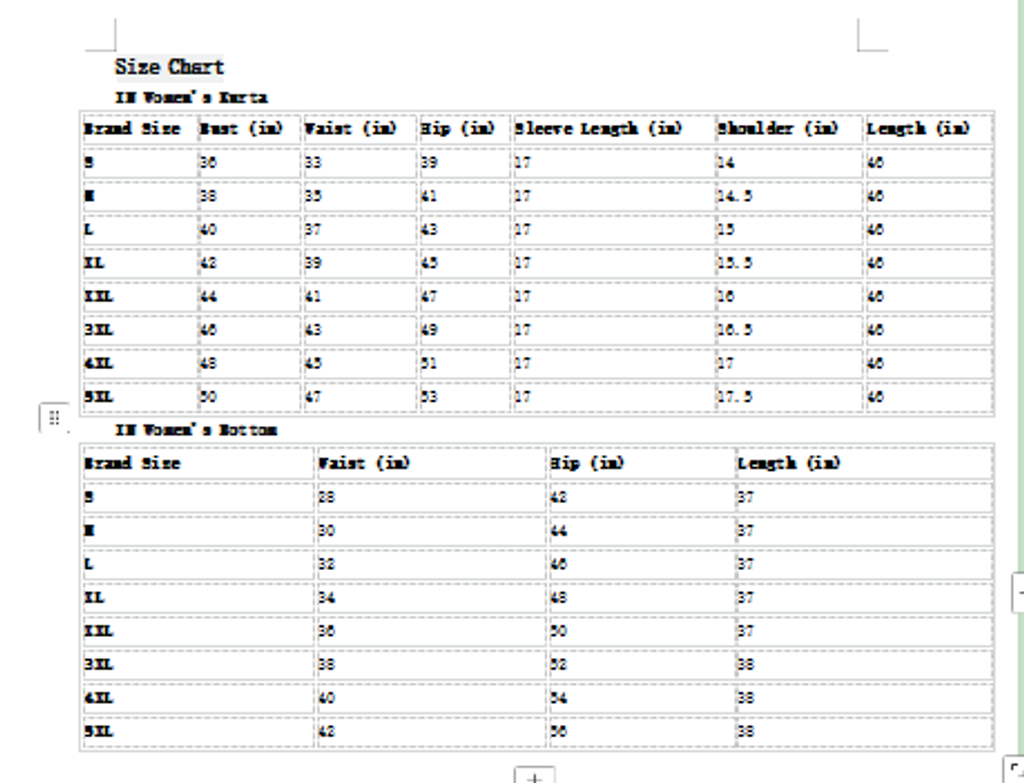Screen dimensions: 1024x783
Task: Click the add-column button at the table's right edge
Action: click(x=1018, y=592)
